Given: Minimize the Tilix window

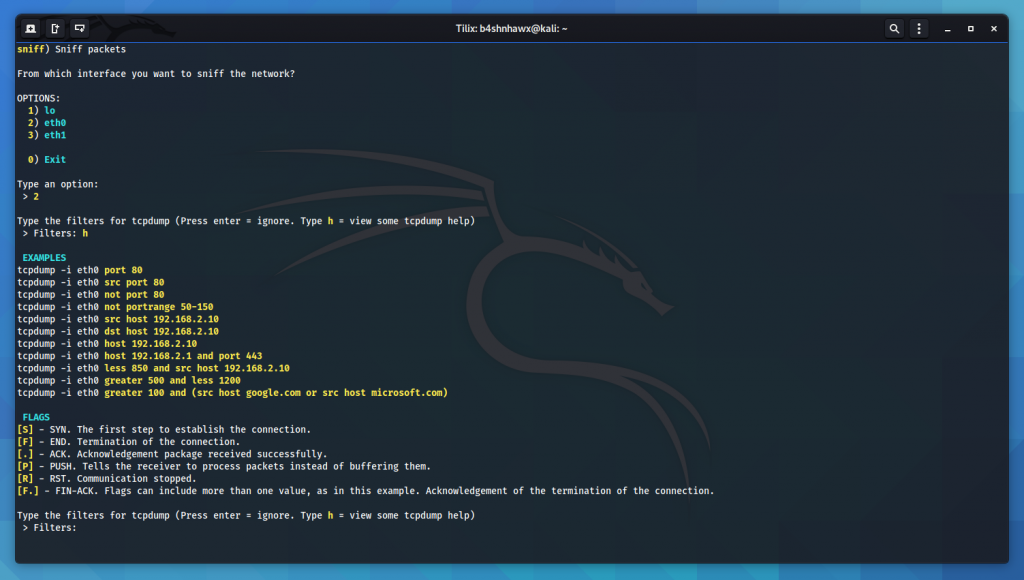Looking at the screenshot, I should click(947, 29).
